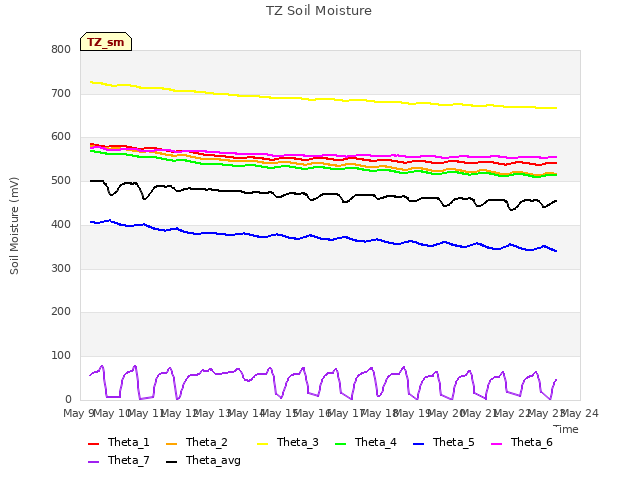Toggle the Theta_1 legend entry
The height and width of the screenshot is (480, 640).
coord(119,442)
